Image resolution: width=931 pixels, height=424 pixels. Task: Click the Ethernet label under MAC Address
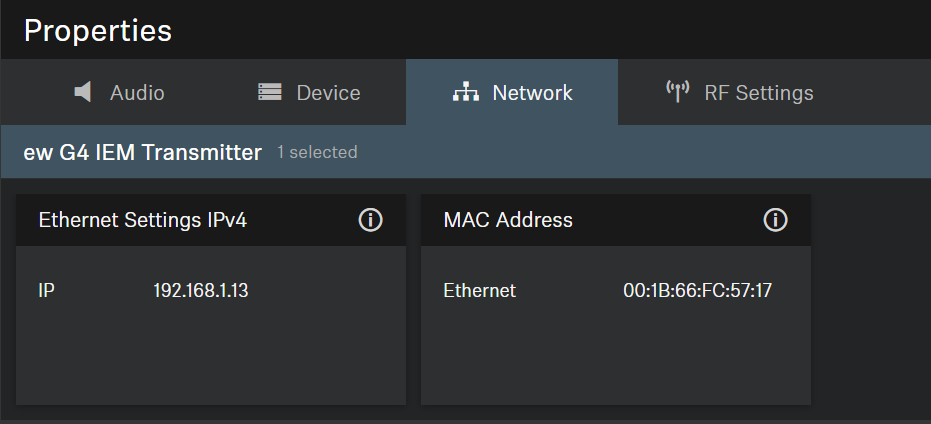[x=479, y=291]
